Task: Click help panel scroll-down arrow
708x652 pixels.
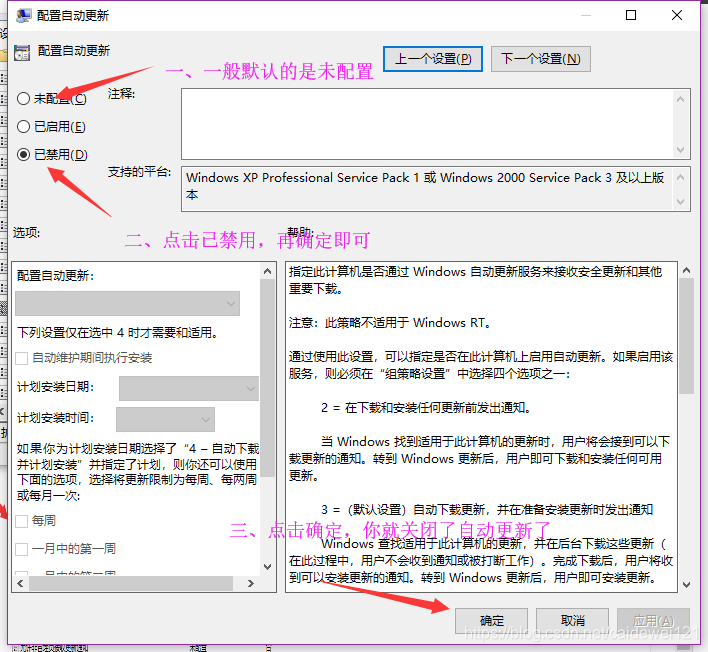Action: 686,585
